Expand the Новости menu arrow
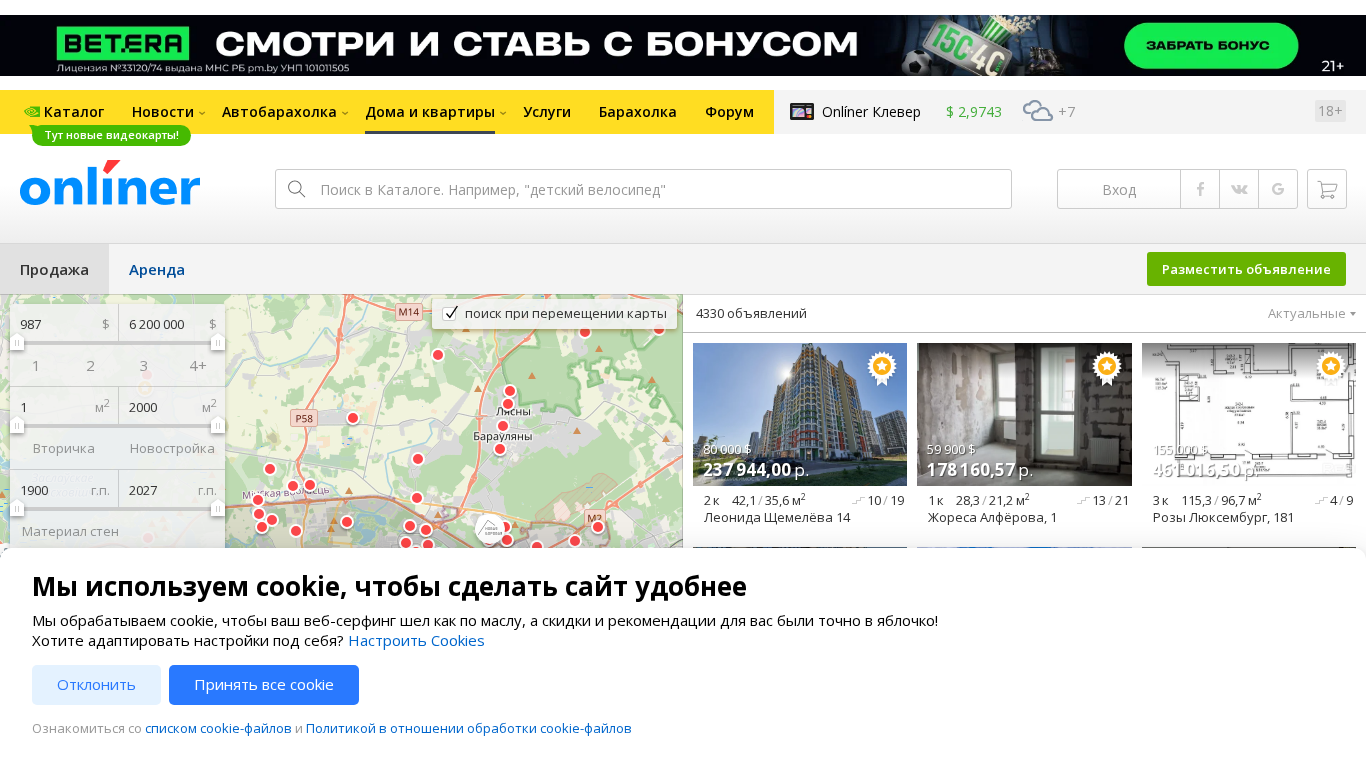Screen dimensions: 1366x768 (202, 112)
